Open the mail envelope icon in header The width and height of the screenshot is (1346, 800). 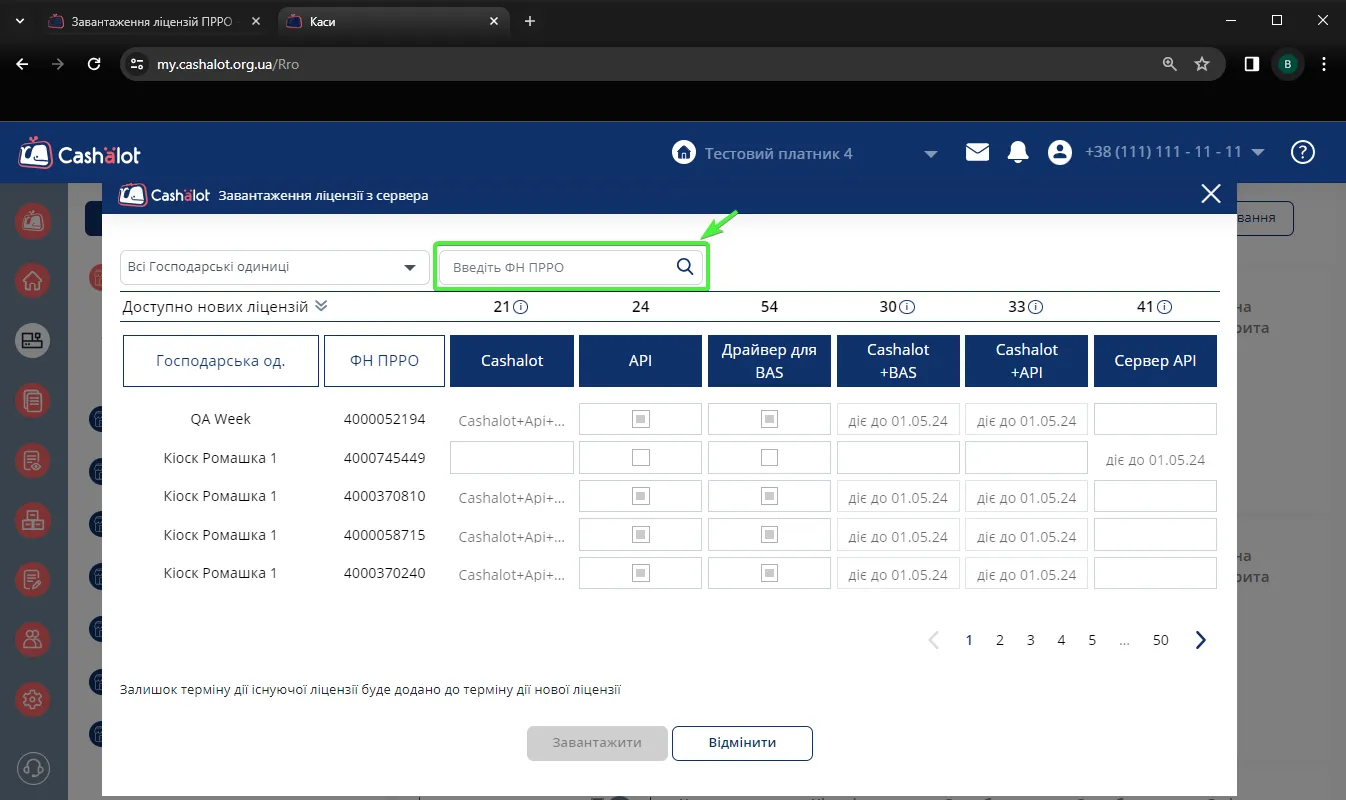click(977, 152)
